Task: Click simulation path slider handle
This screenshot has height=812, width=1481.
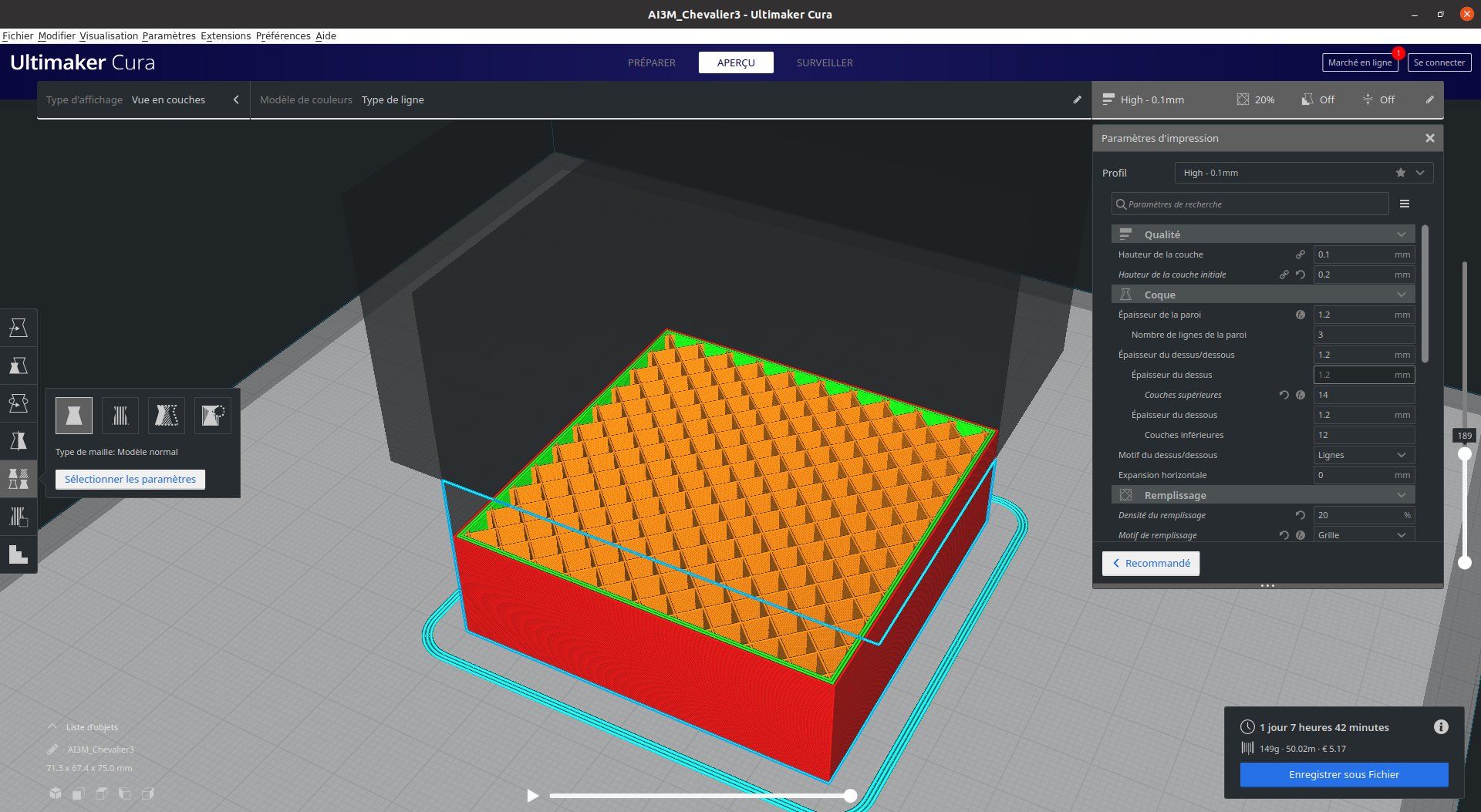Action: (850, 796)
